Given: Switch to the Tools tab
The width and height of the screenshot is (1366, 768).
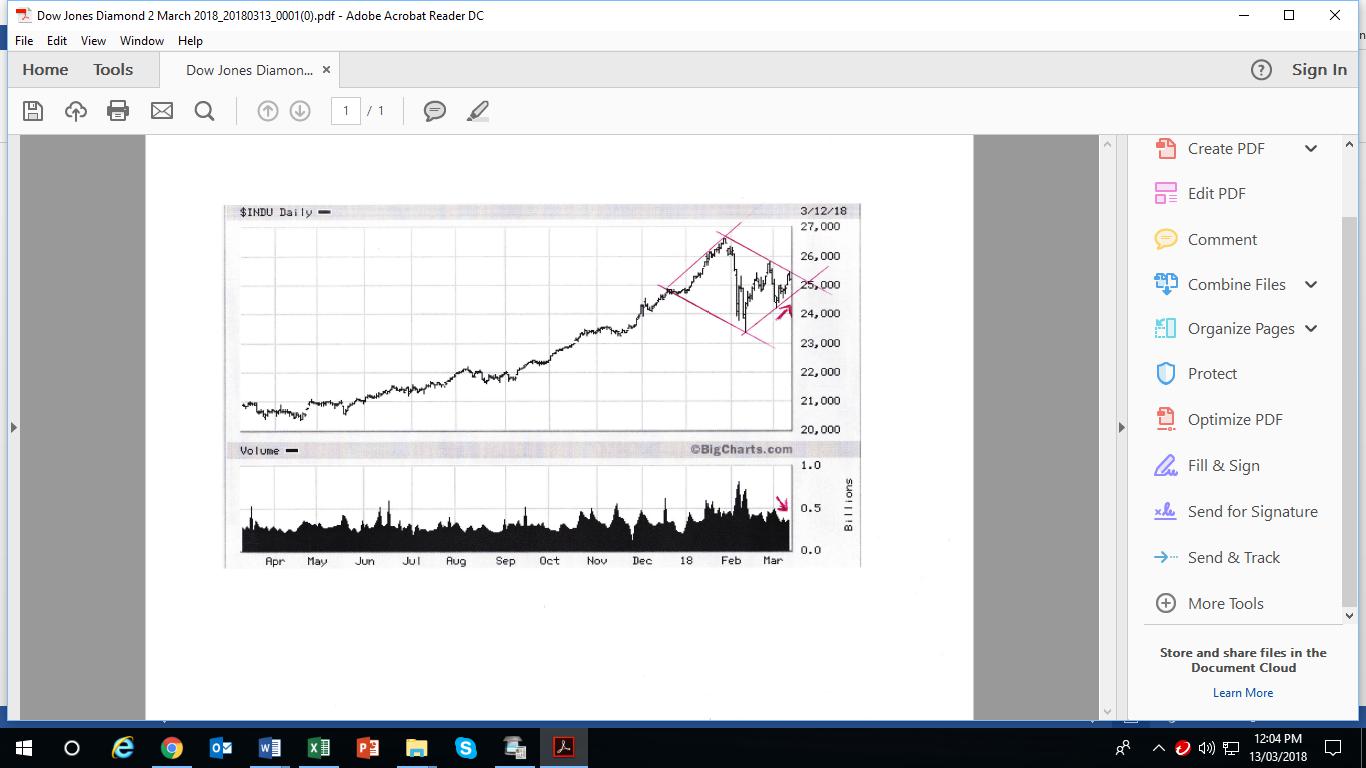Looking at the screenshot, I should pos(113,70).
